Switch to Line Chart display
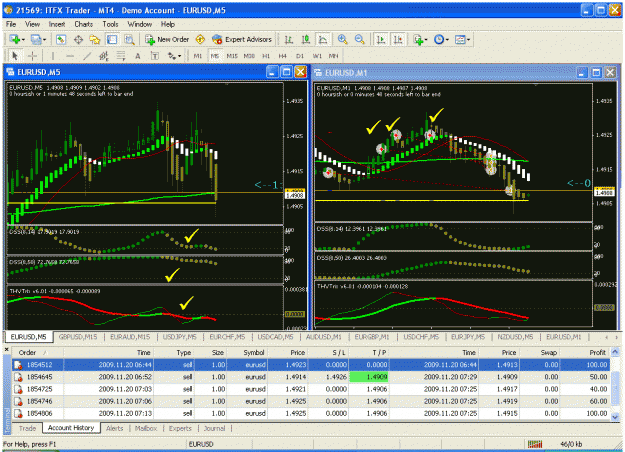The width and height of the screenshot is (625, 452). tap(323, 39)
